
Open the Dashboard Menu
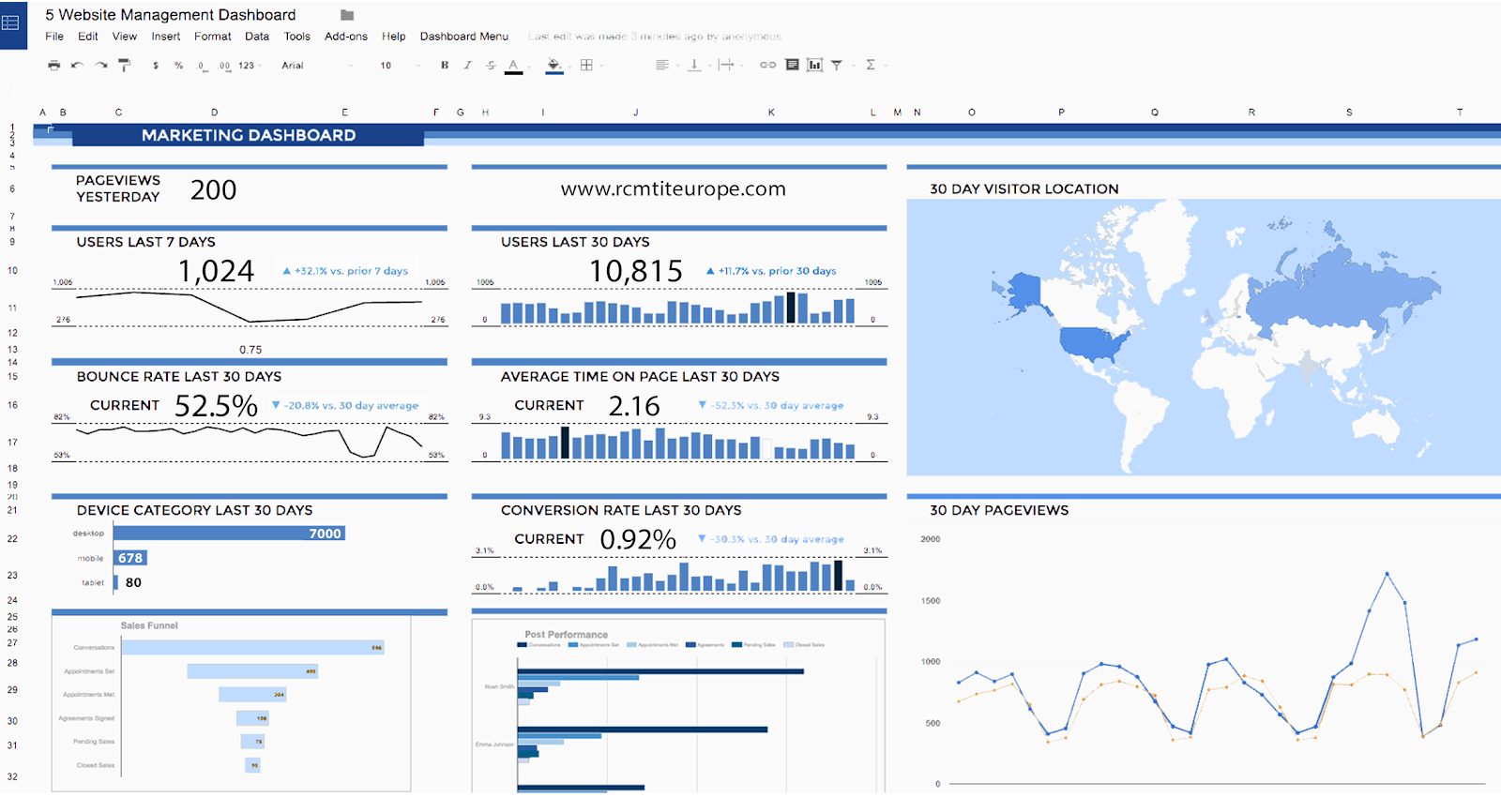(x=464, y=37)
